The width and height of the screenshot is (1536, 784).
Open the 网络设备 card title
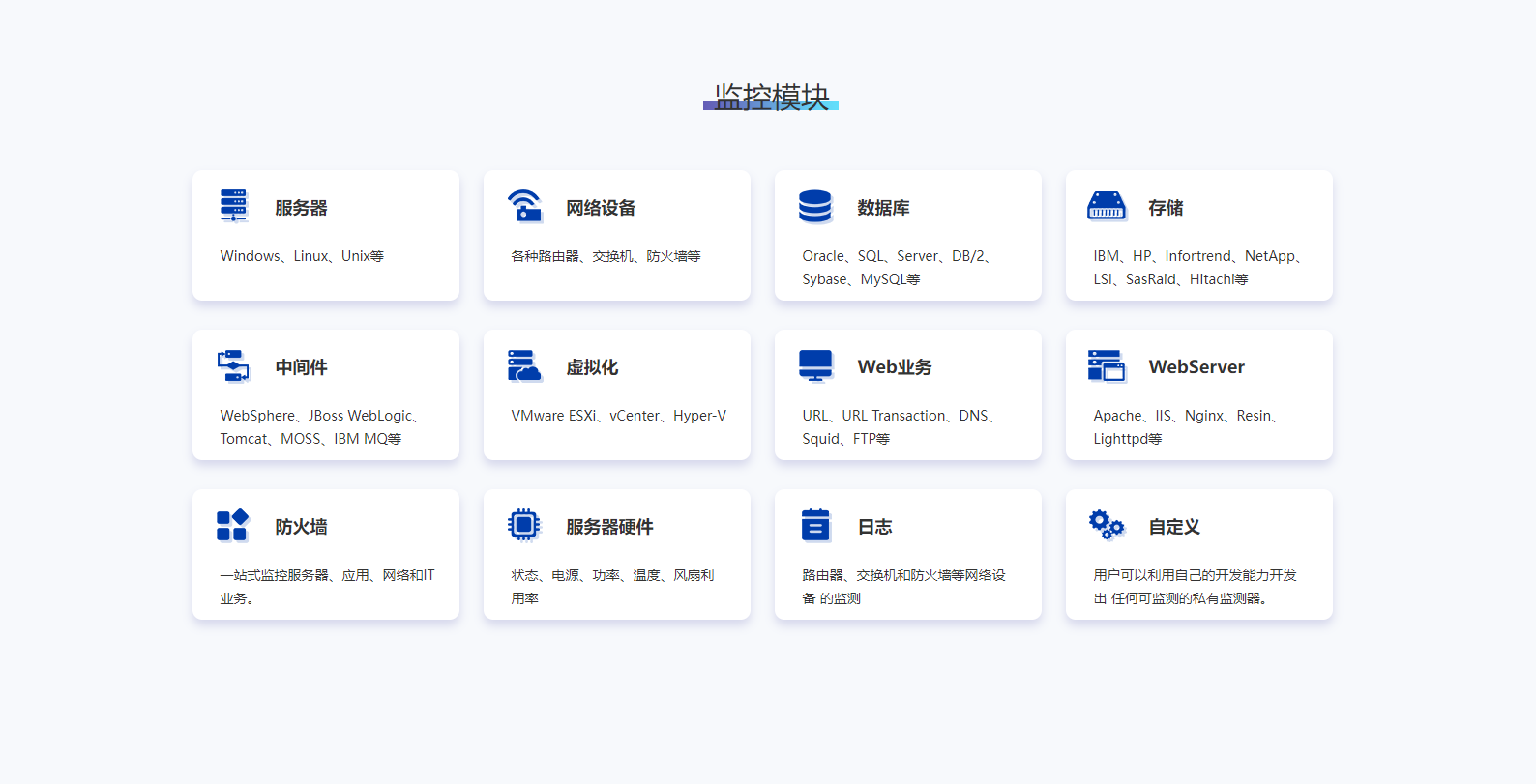click(601, 208)
